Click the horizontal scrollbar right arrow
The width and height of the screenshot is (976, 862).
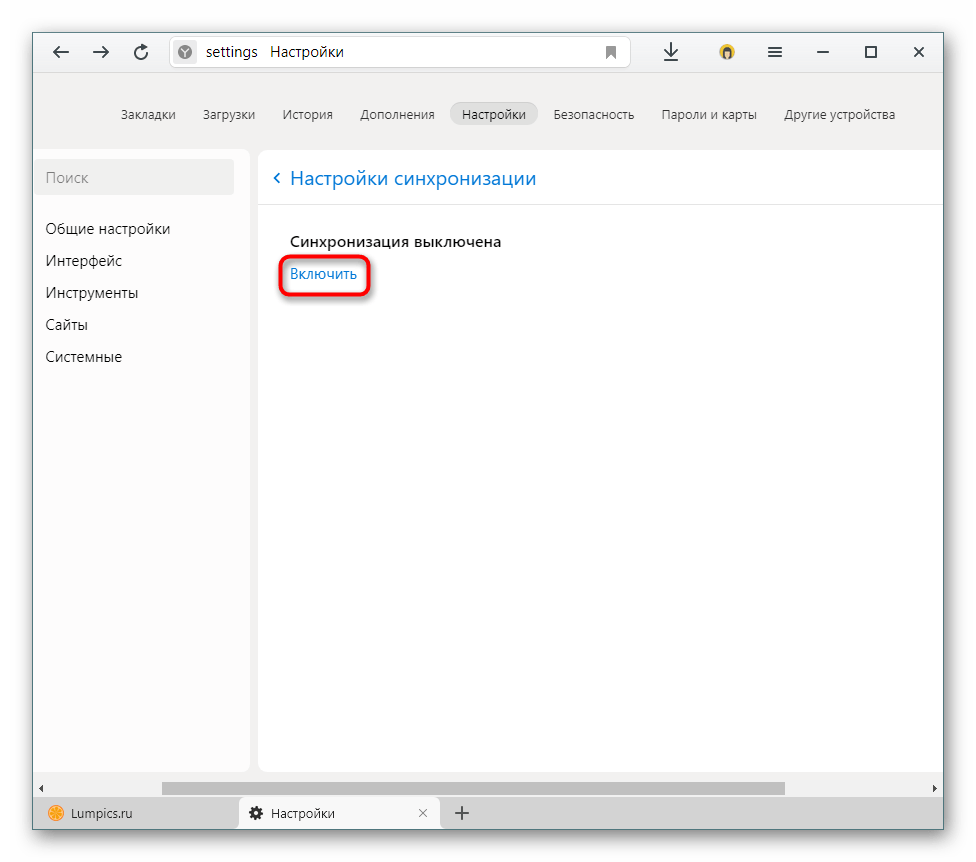934,789
